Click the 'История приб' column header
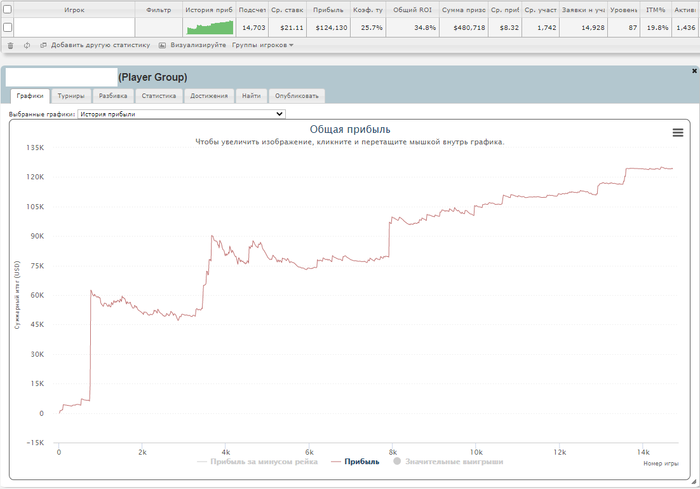This screenshot has width=700, height=489. pos(209,9)
